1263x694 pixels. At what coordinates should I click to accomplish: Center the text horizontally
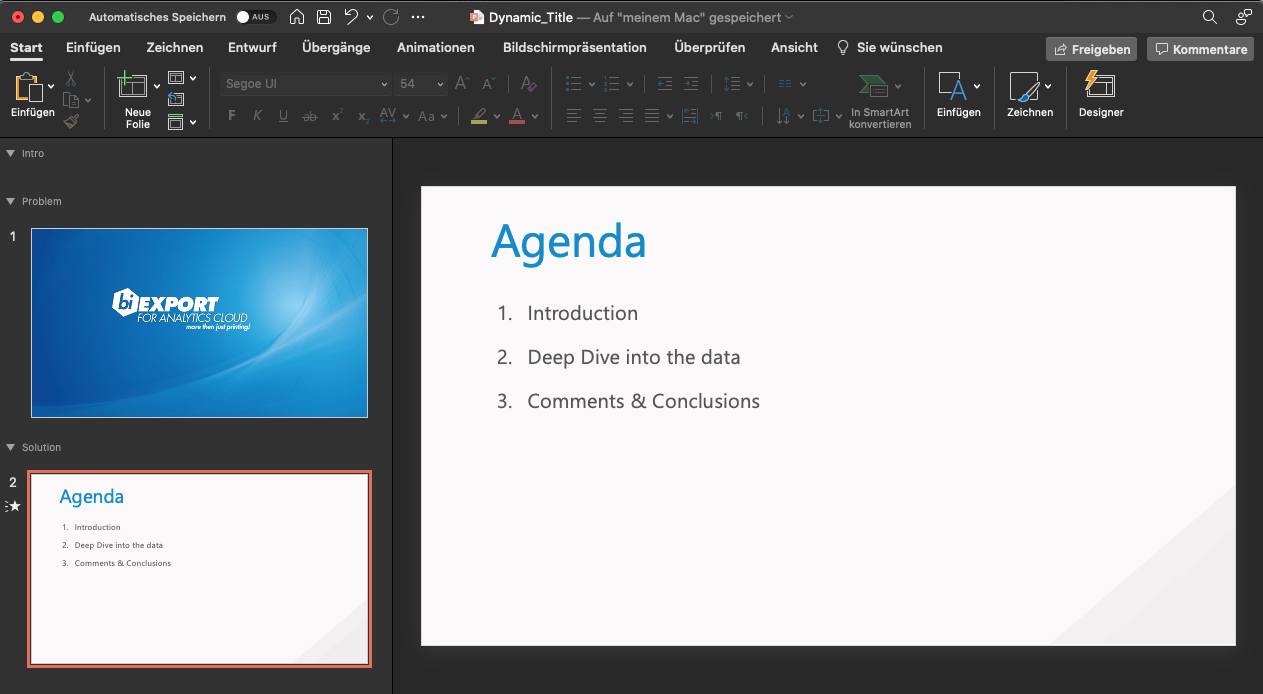[x=600, y=116]
